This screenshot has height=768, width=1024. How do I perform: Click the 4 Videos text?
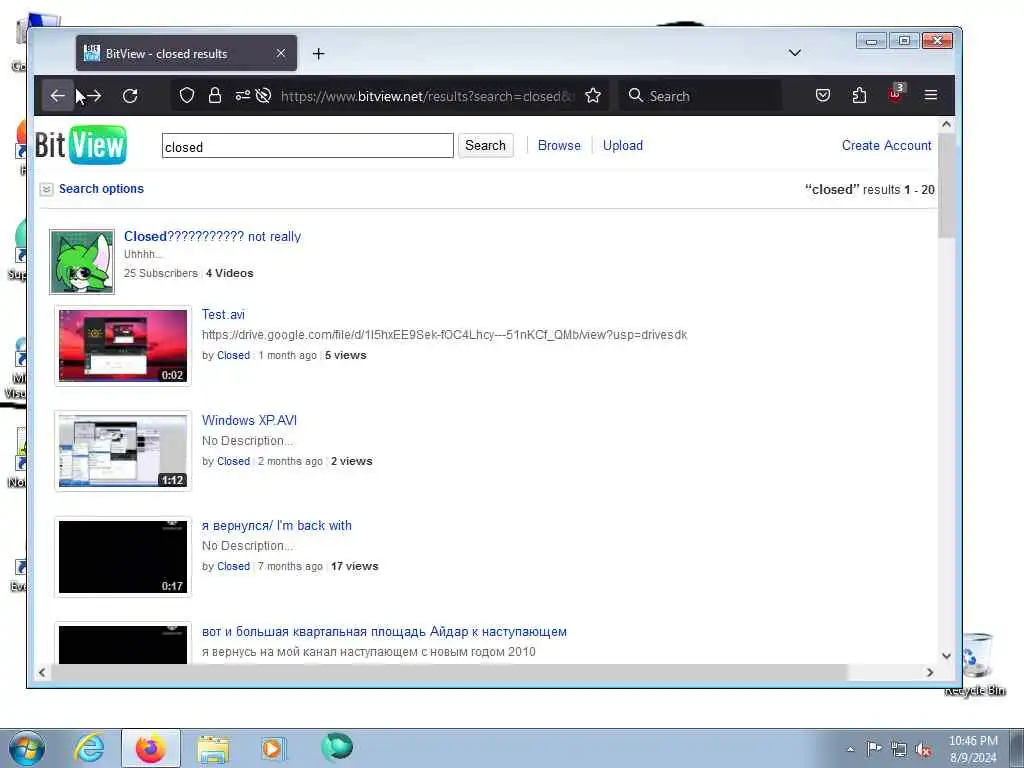[x=229, y=273]
